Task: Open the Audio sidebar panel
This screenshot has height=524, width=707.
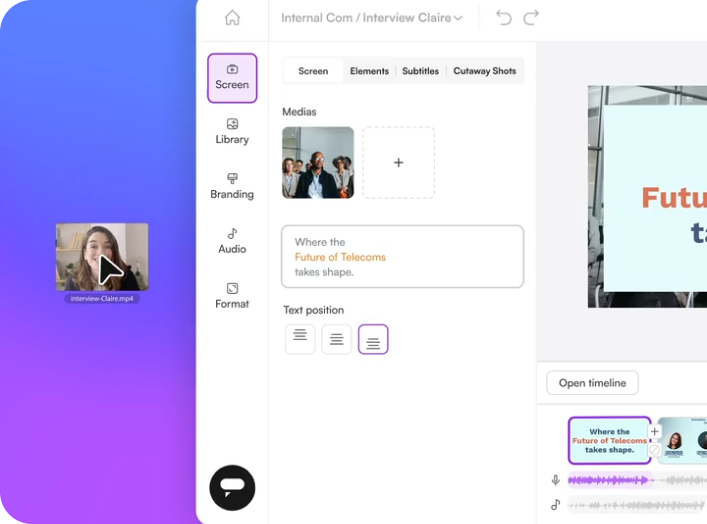Action: [x=232, y=241]
